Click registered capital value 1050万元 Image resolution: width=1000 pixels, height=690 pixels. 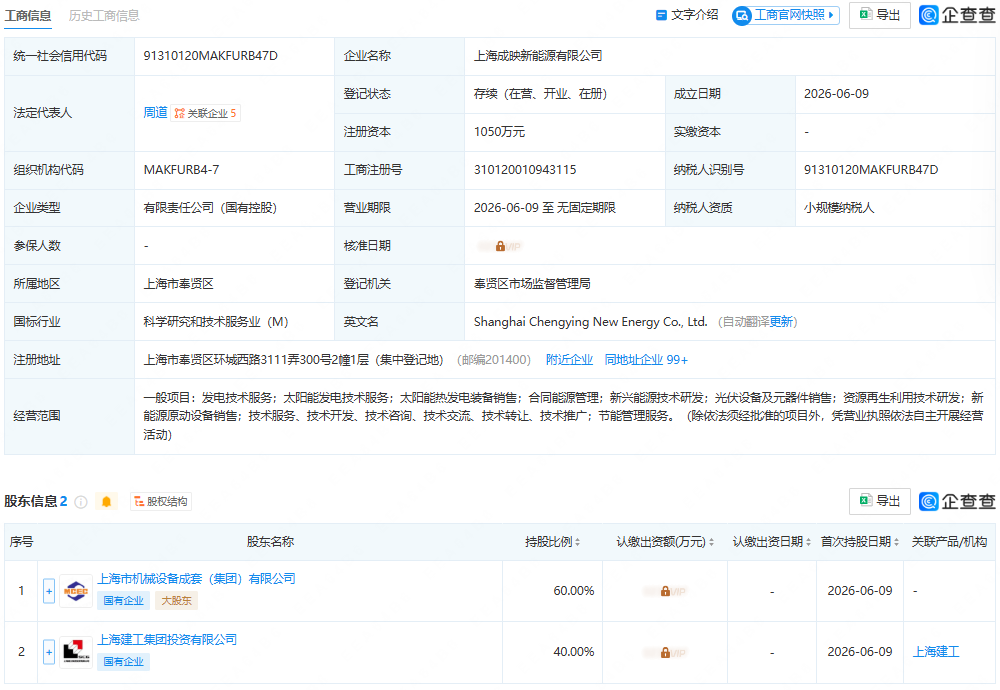click(x=499, y=132)
